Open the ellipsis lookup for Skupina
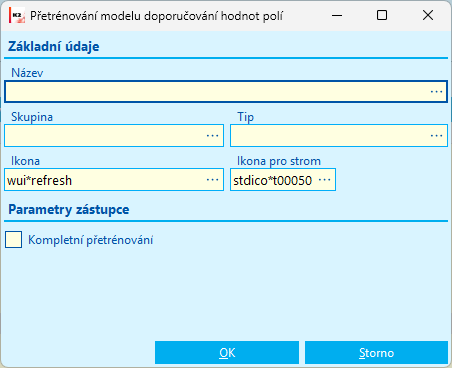452x368 pixels. coord(212,136)
